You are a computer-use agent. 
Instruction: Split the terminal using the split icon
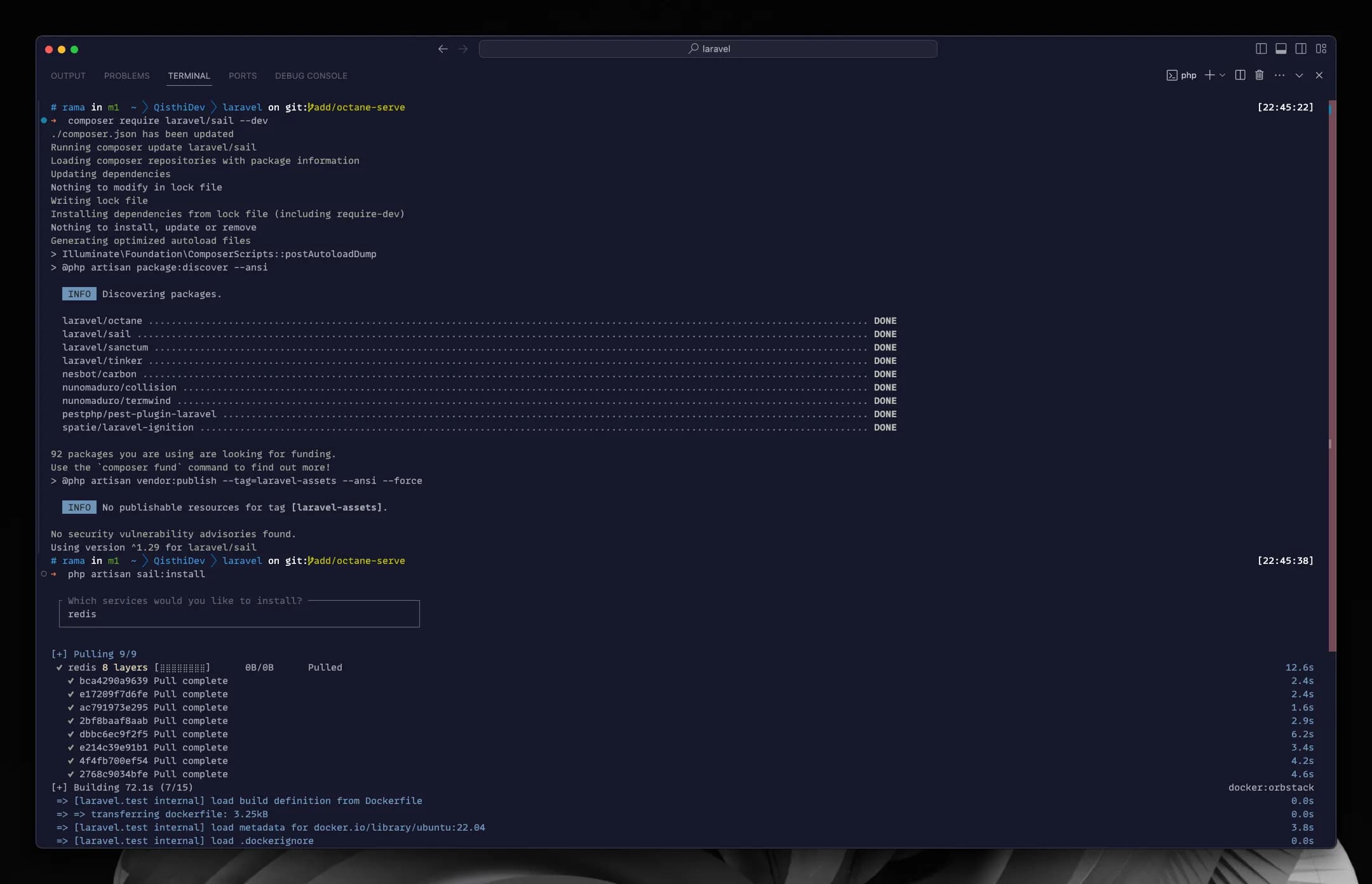(x=1240, y=76)
